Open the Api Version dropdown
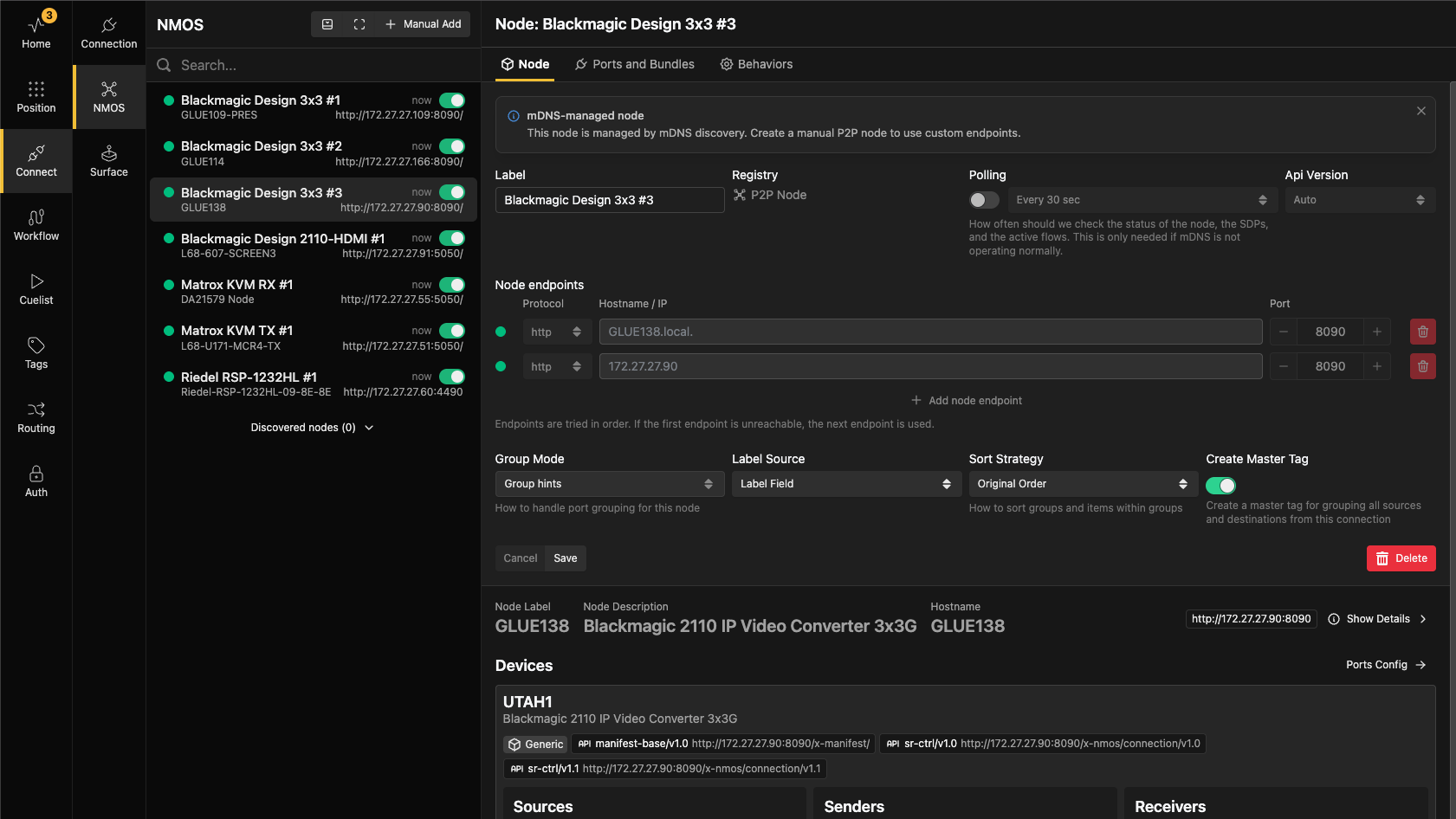This screenshot has width=1456, height=819. 1360,200
